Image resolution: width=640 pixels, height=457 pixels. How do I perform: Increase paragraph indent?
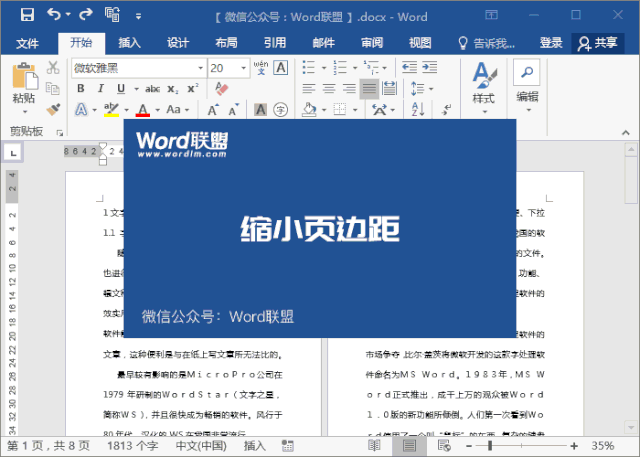pyautogui.click(x=429, y=67)
